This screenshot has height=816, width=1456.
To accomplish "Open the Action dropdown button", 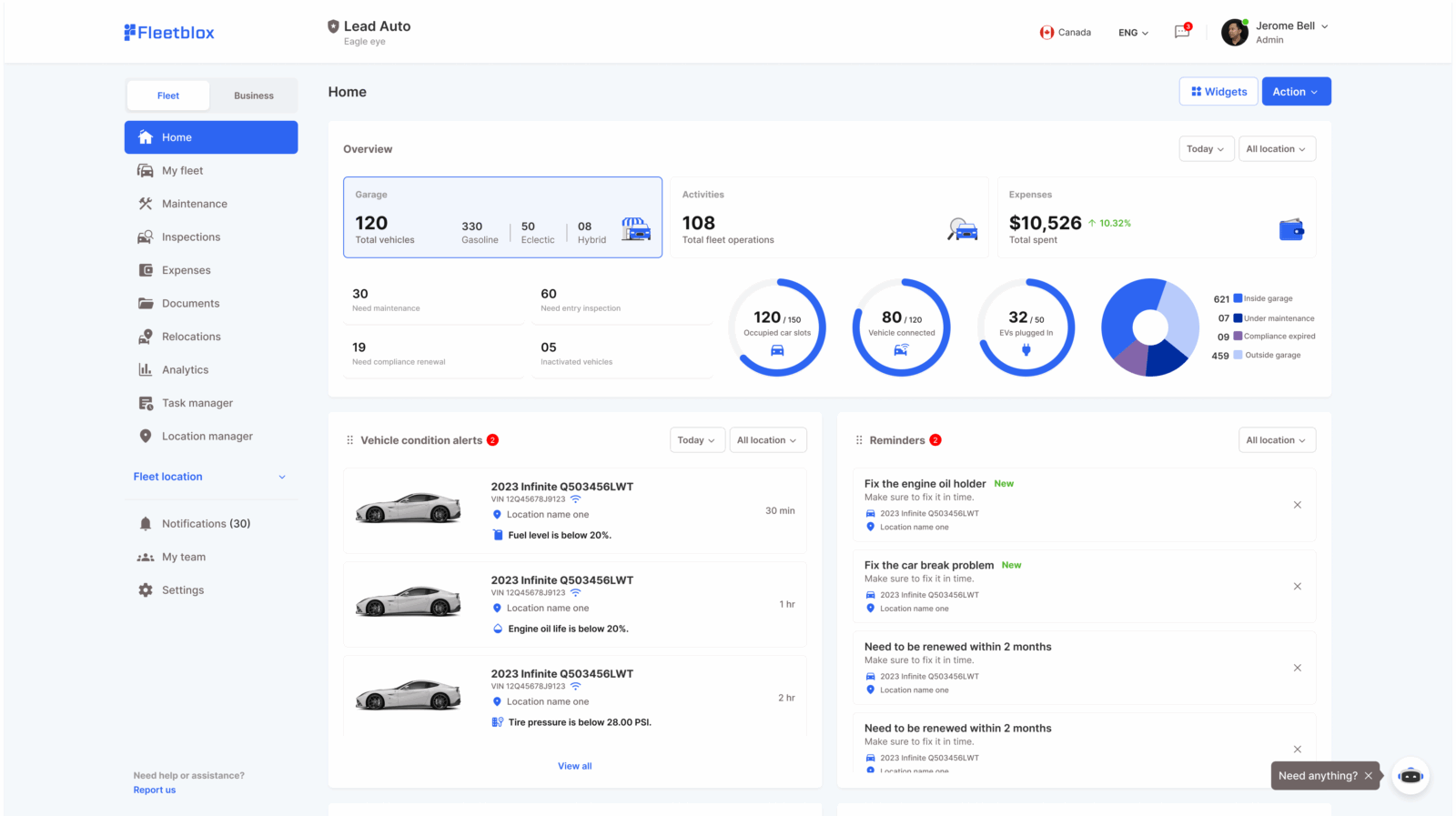I will tap(1296, 92).
